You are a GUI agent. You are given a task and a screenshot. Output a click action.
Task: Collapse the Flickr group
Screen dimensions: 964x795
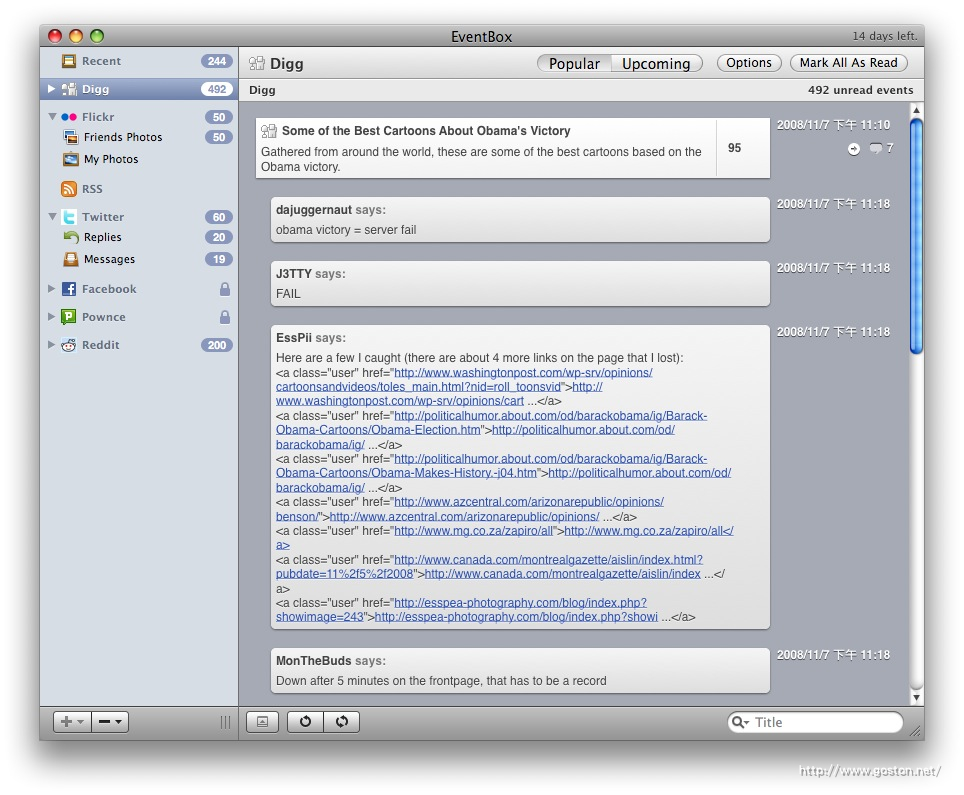click(x=52, y=117)
